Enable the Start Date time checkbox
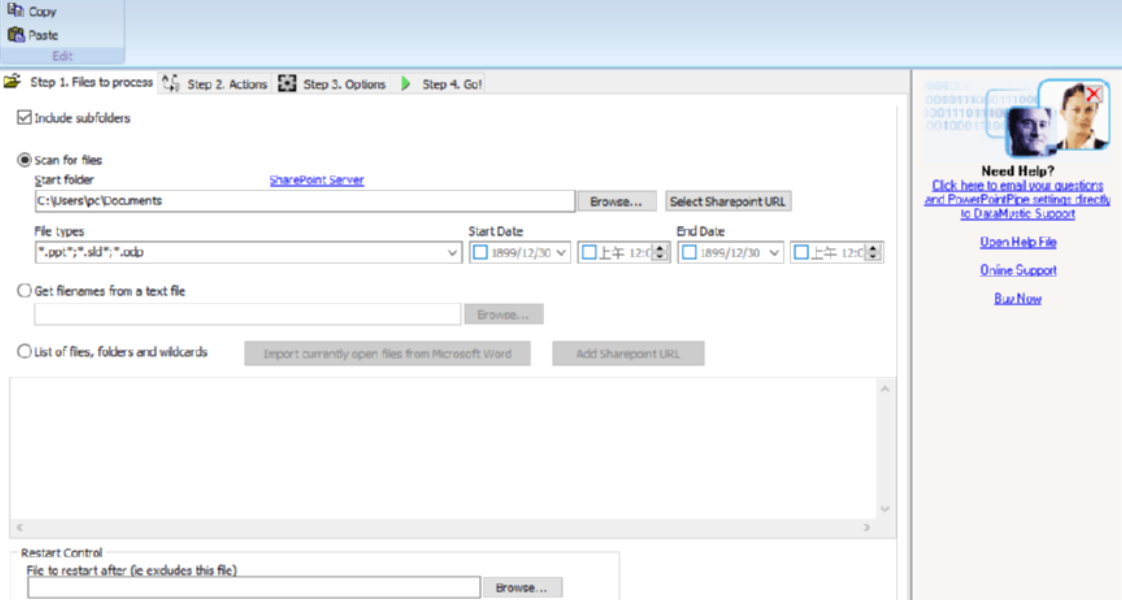 [x=589, y=252]
